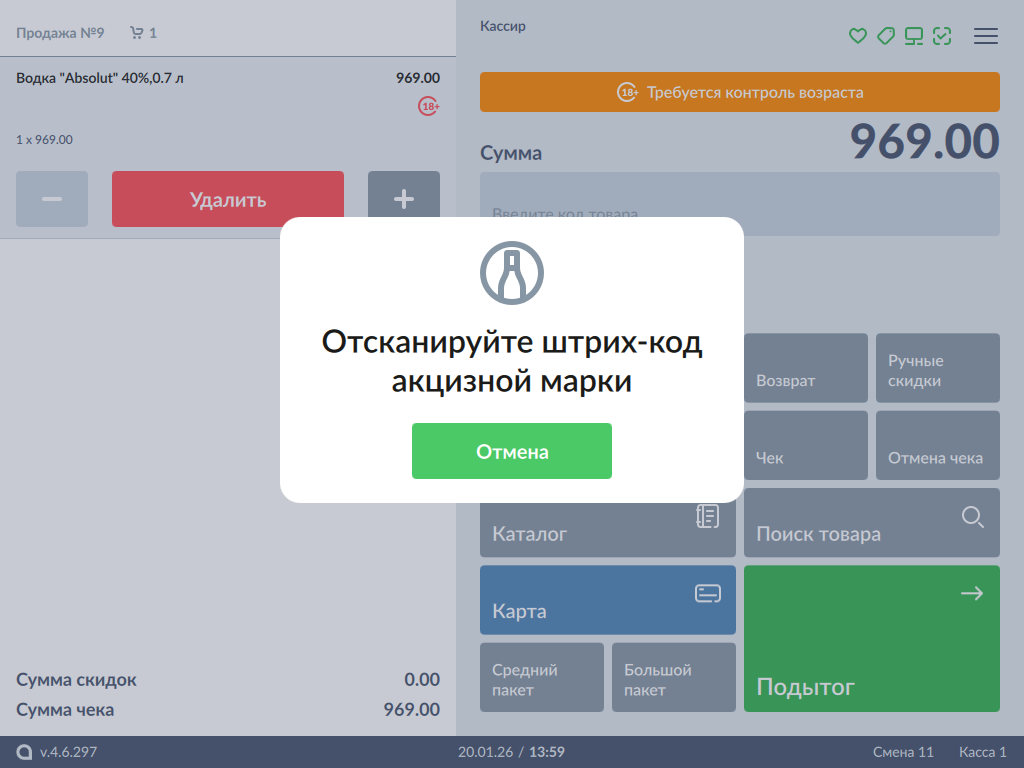Decrease quantity with minus button
The height and width of the screenshot is (768, 1024).
point(52,199)
